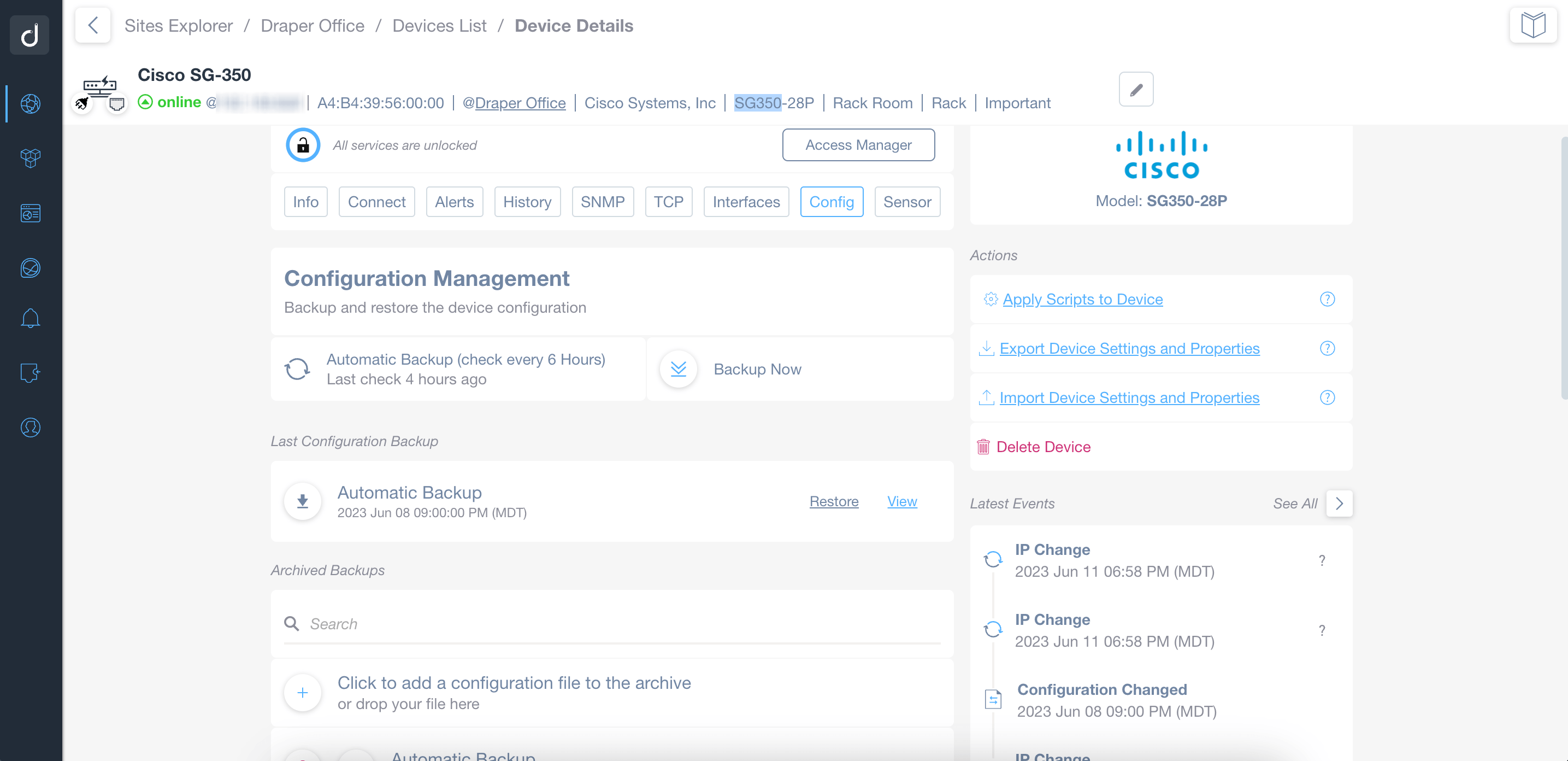Go back using the left arrow button
Screen dimensions: 1568x761
pyautogui.click(x=92, y=26)
